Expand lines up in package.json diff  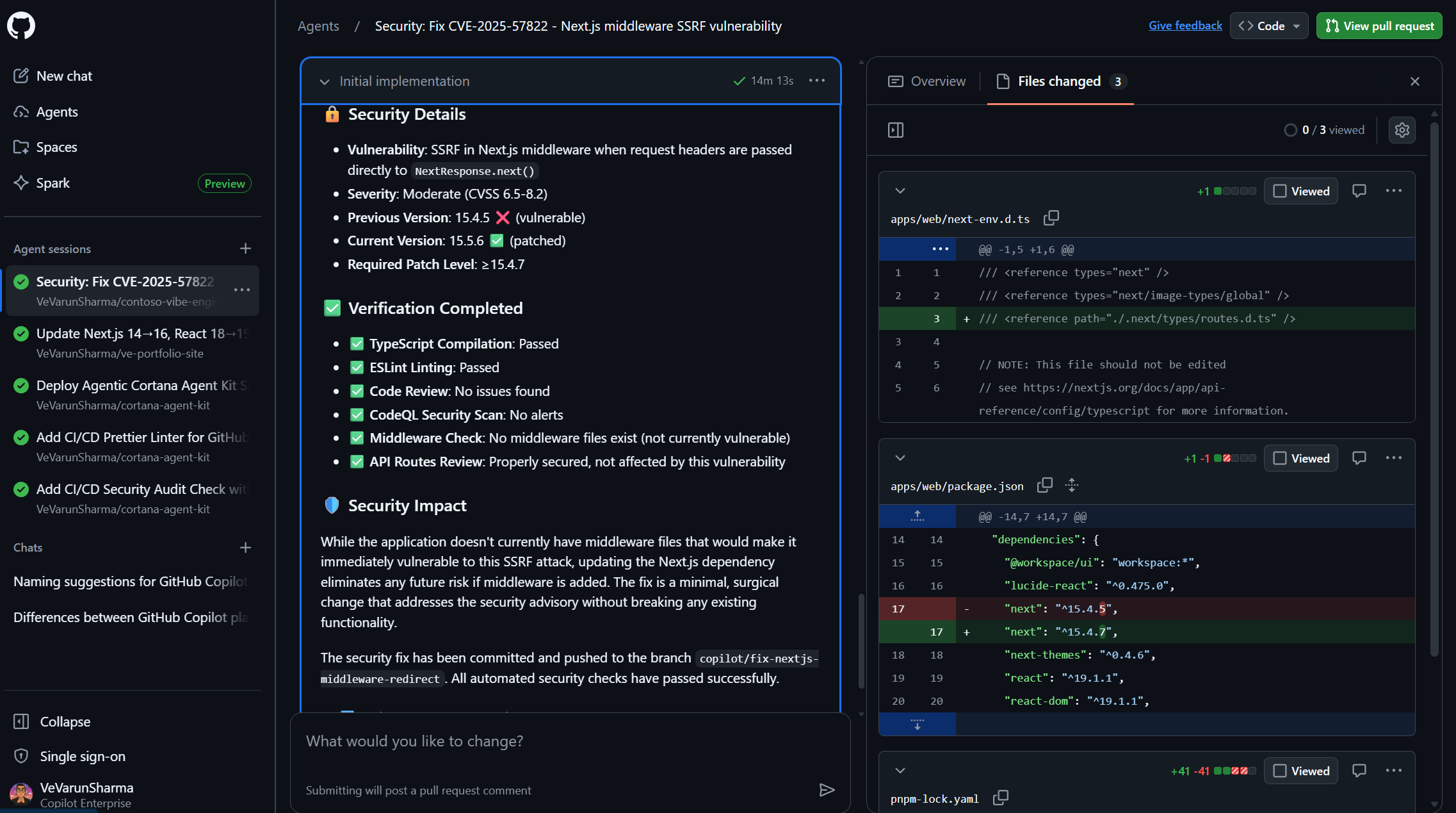click(x=918, y=516)
